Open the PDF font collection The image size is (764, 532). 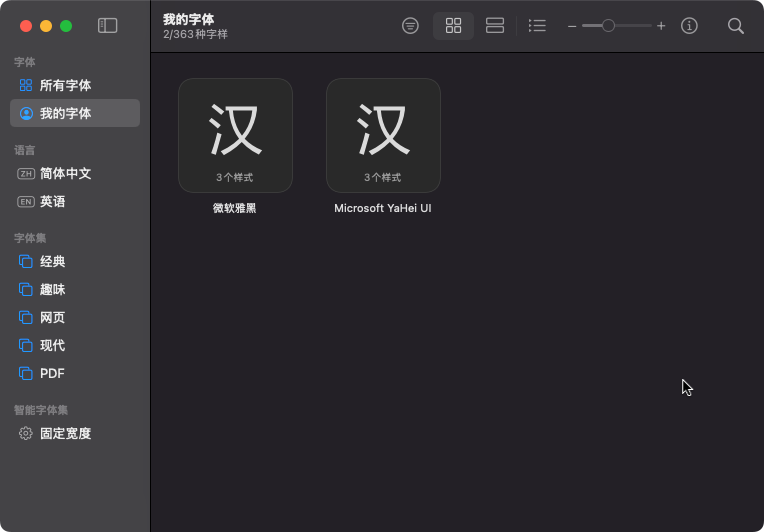(x=75, y=374)
